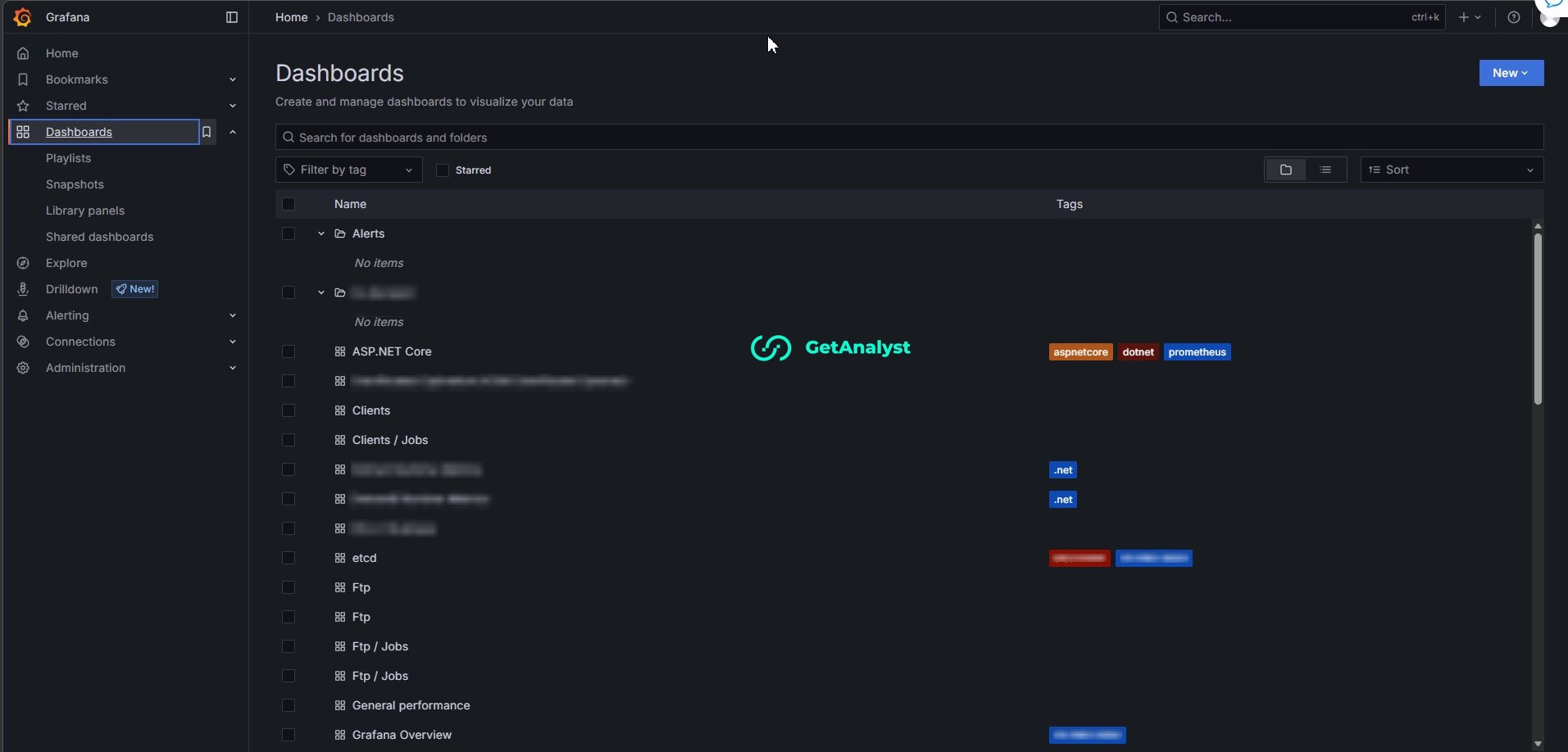This screenshot has width=1568, height=752.
Task: Click the plus add-new icon in header
Action: click(x=1464, y=17)
